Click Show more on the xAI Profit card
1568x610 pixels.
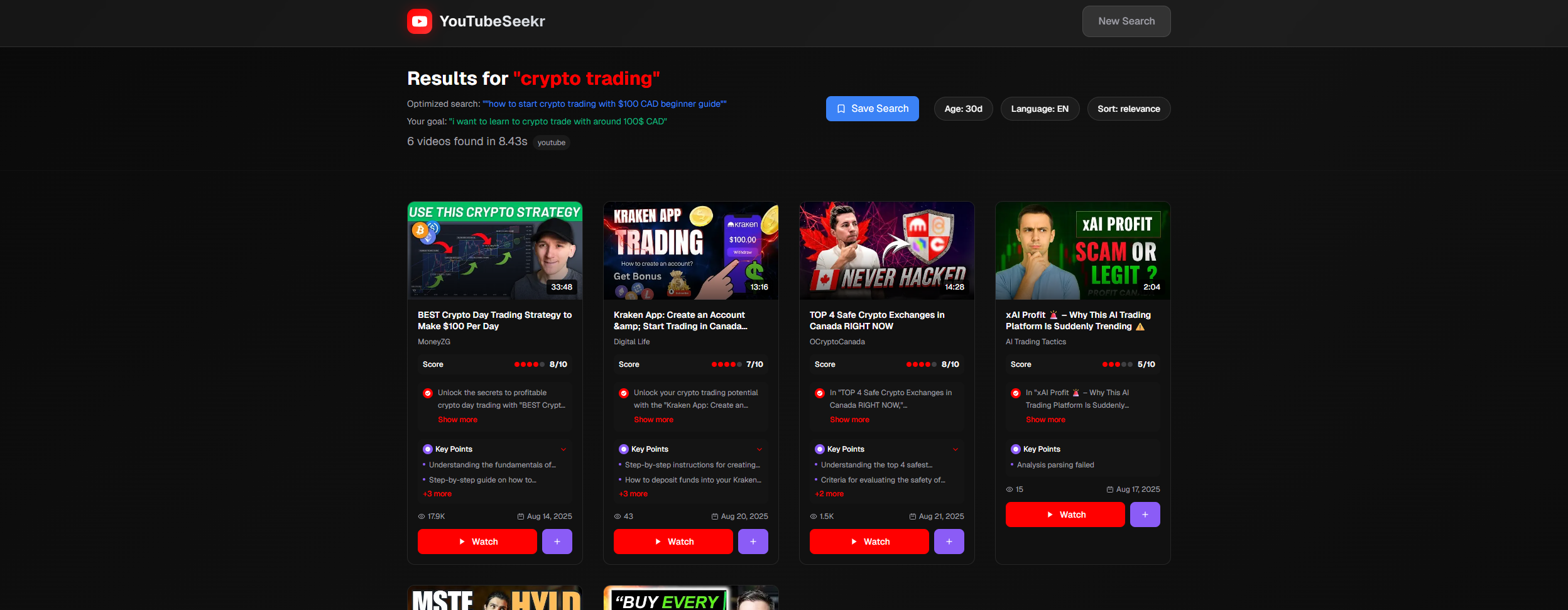pyautogui.click(x=1045, y=420)
